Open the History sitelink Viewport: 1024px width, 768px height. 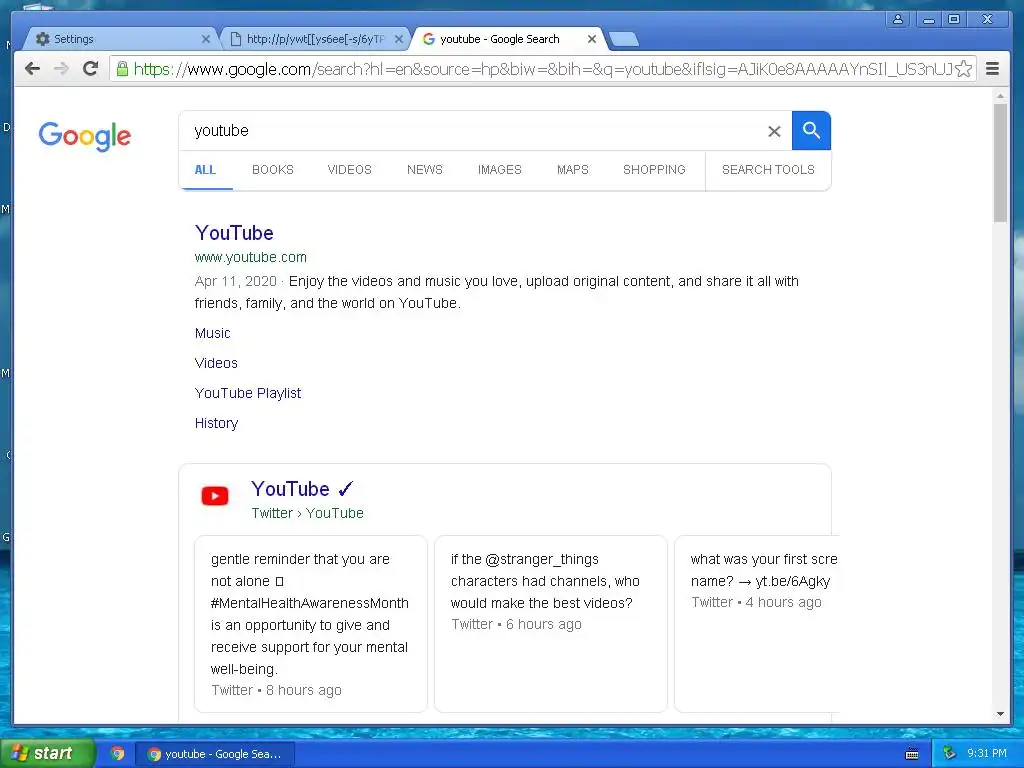coord(216,423)
